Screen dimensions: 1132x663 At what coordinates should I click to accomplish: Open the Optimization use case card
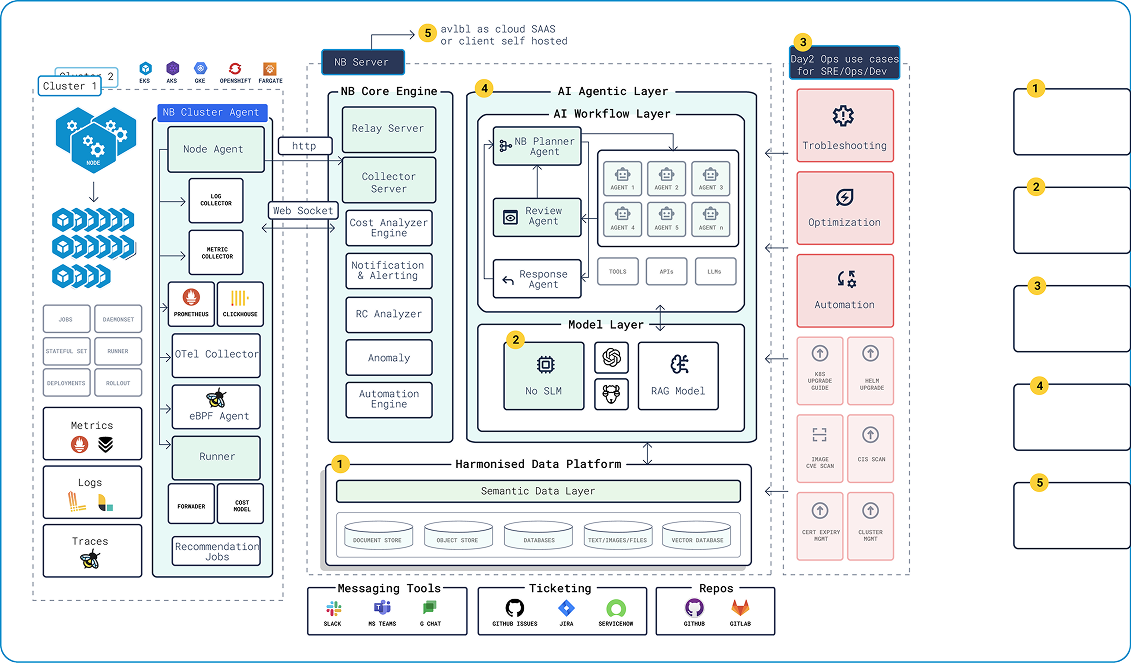(x=845, y=208)
